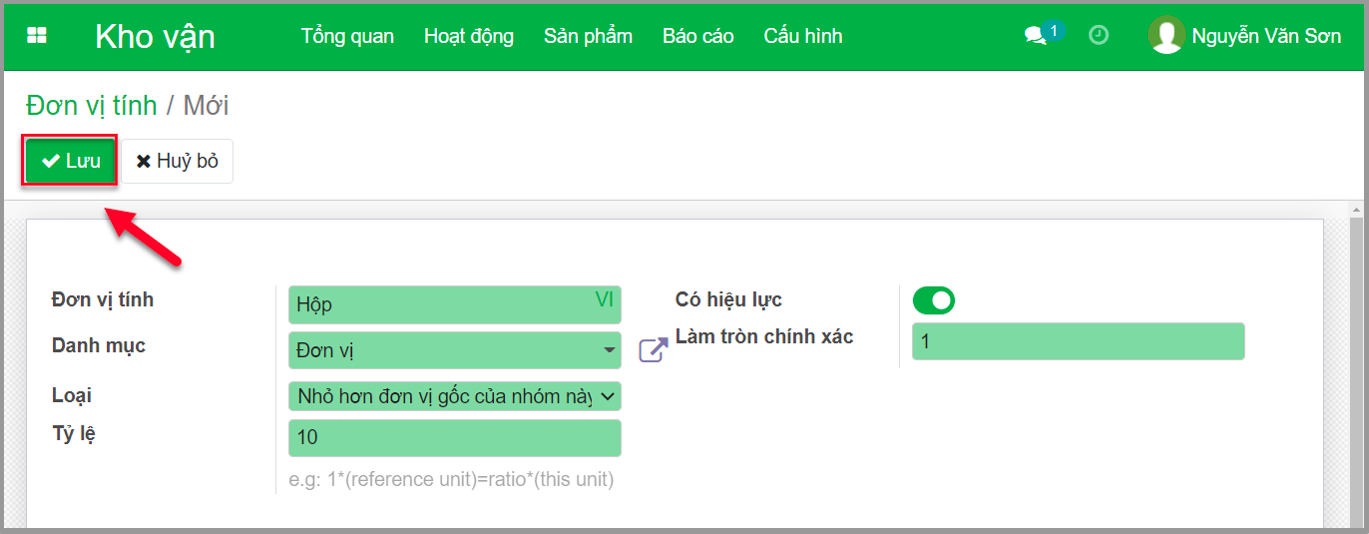Open the Báo cáo menu
This screenshot has width=1369, height=534.
698,36
